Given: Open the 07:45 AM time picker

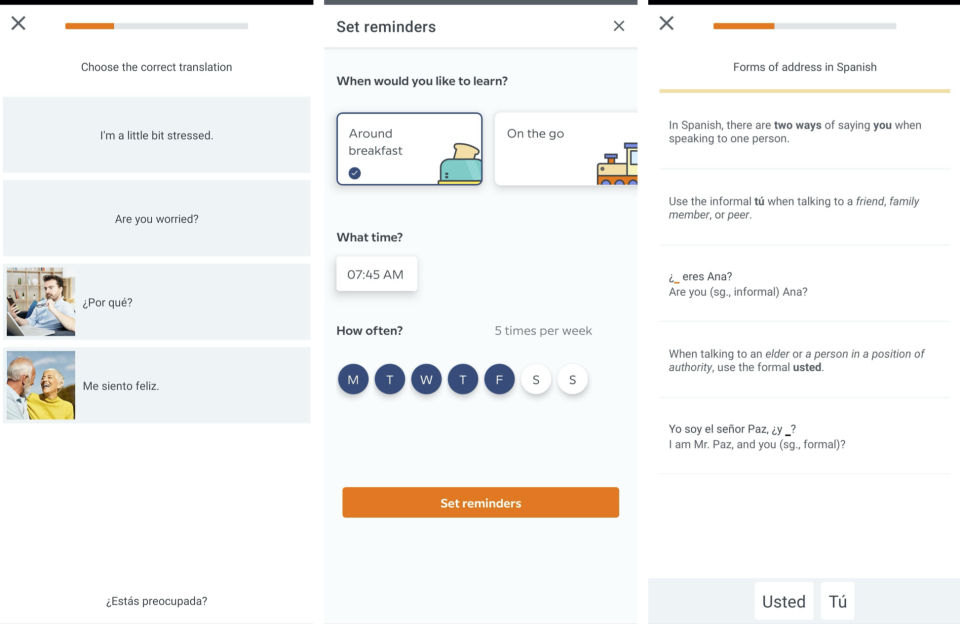Looking at the screenshot, I should (x=376, y=274).
